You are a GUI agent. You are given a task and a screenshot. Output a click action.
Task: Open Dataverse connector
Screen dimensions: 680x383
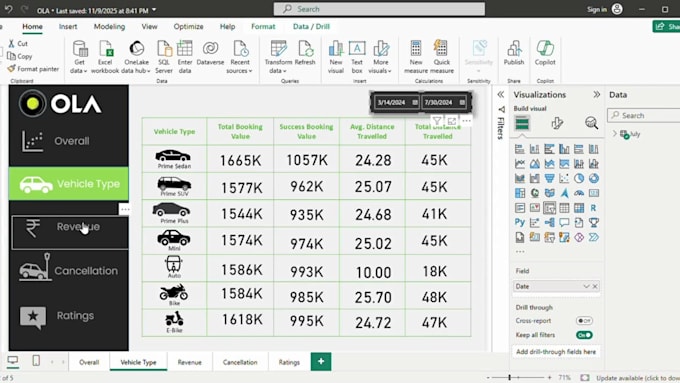pos(210,53)
